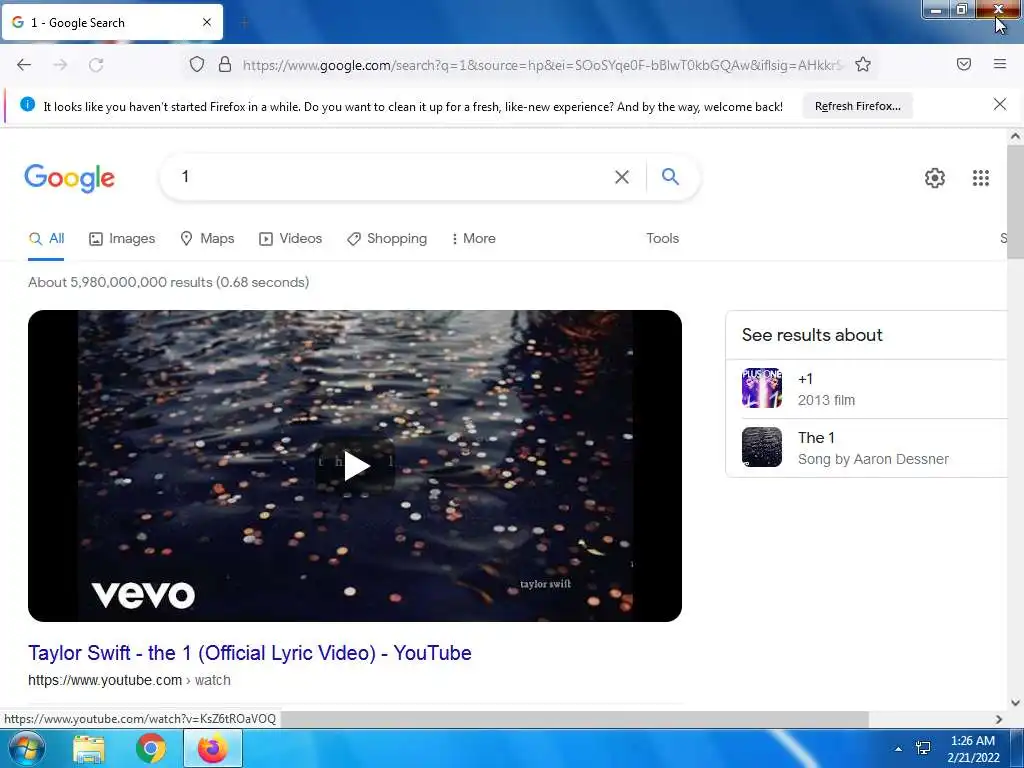Click the forward navigation arrow

pyautogui.click(x=60, y=65)
